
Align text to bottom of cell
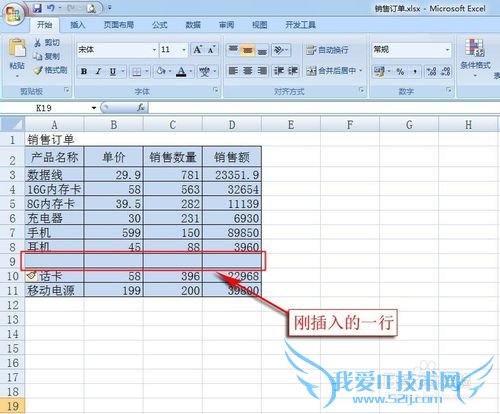click(262, 50)
